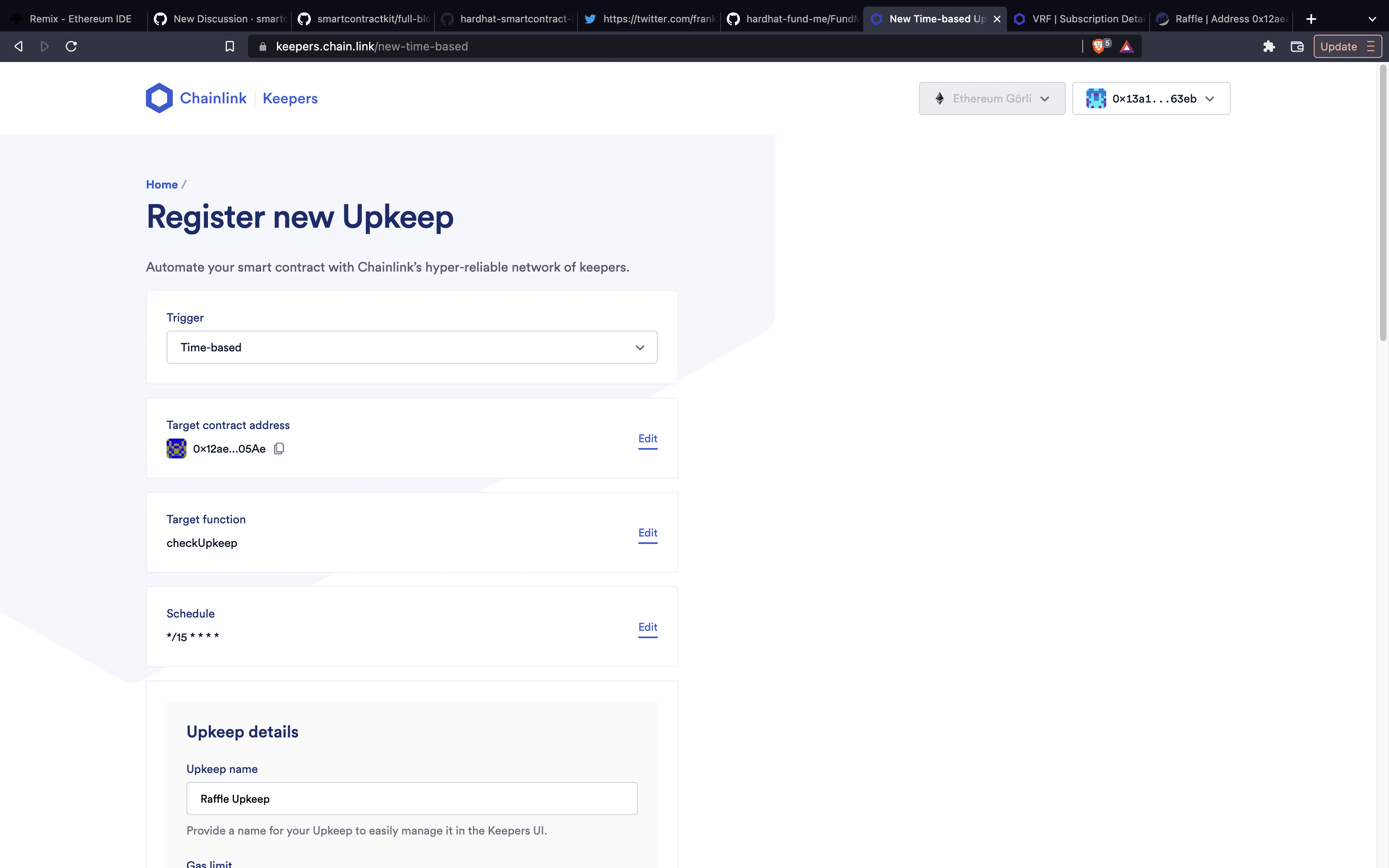Reload the current page
This screenshot has height=868, width=1389.
click(71, 46)
